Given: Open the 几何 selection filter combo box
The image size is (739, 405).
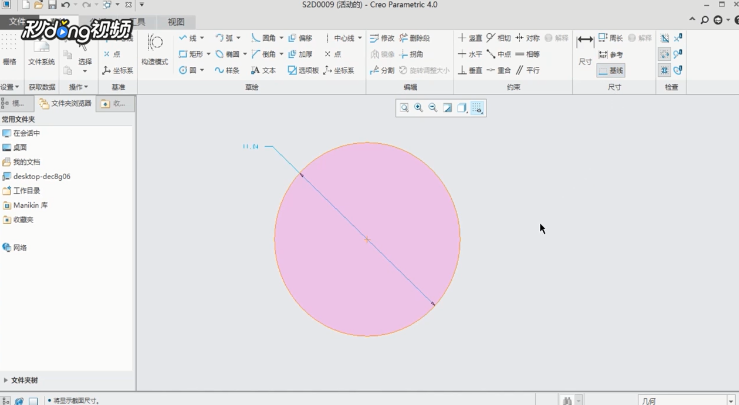Looking at the screenshot, I should coord(687,400).
